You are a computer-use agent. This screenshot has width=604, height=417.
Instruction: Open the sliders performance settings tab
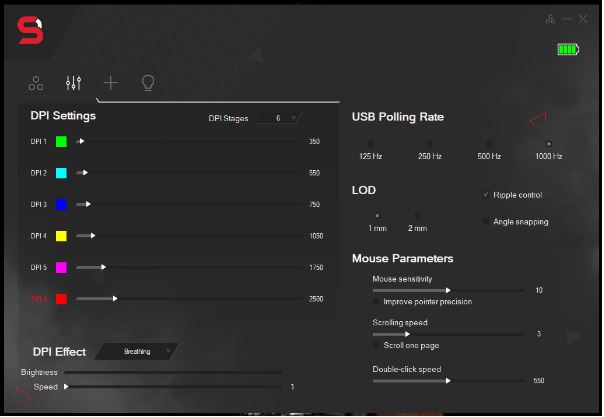(x=73, y=83)
